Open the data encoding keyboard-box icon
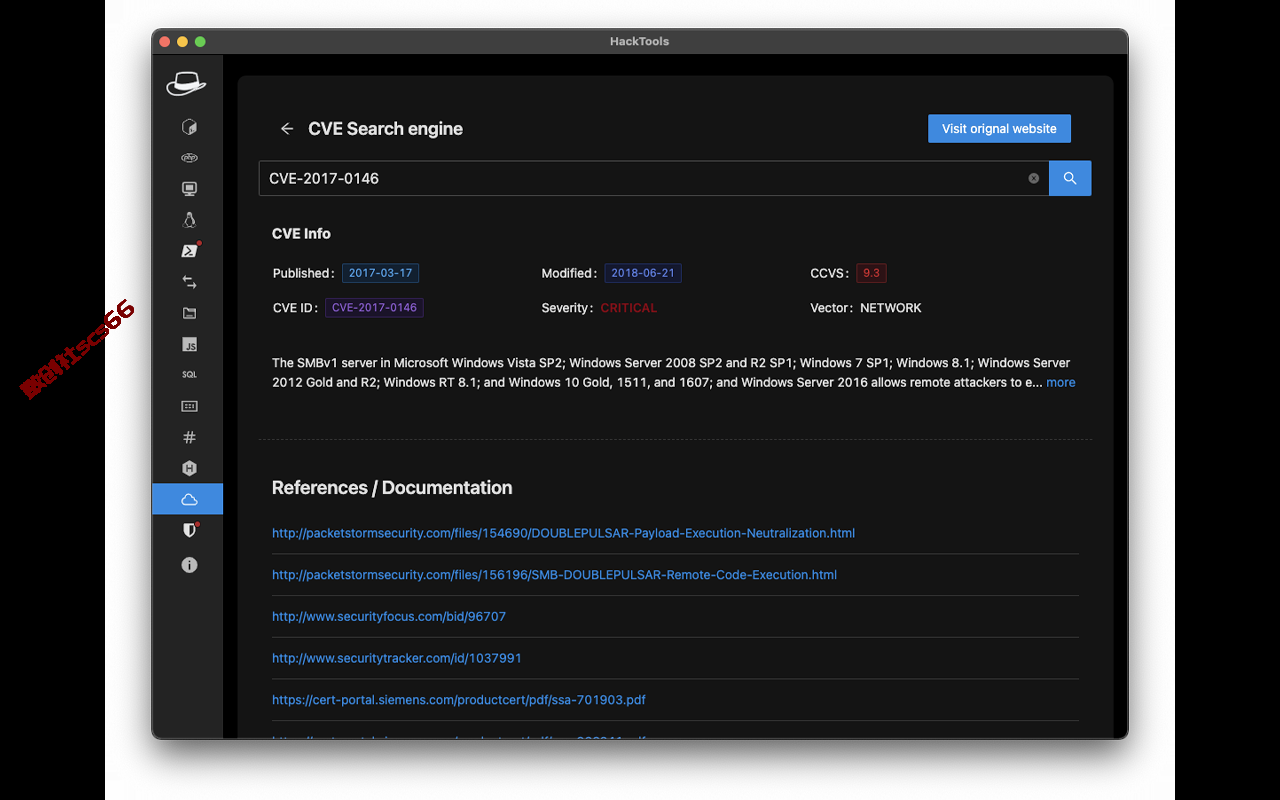 point(189,406)
